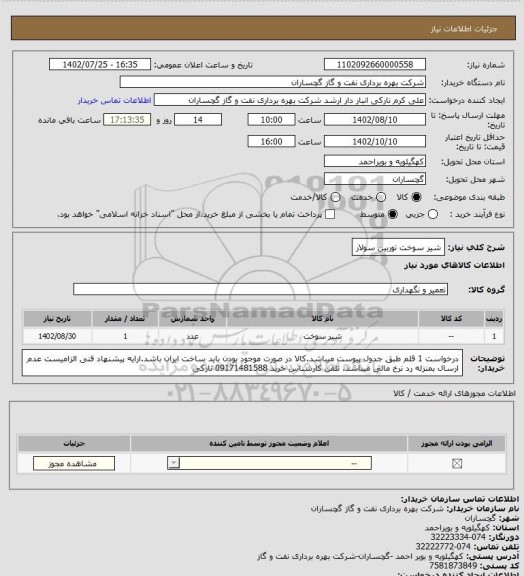Click the توضیحات خریدار text box
The image size is (524, 576).
[242, 363]
